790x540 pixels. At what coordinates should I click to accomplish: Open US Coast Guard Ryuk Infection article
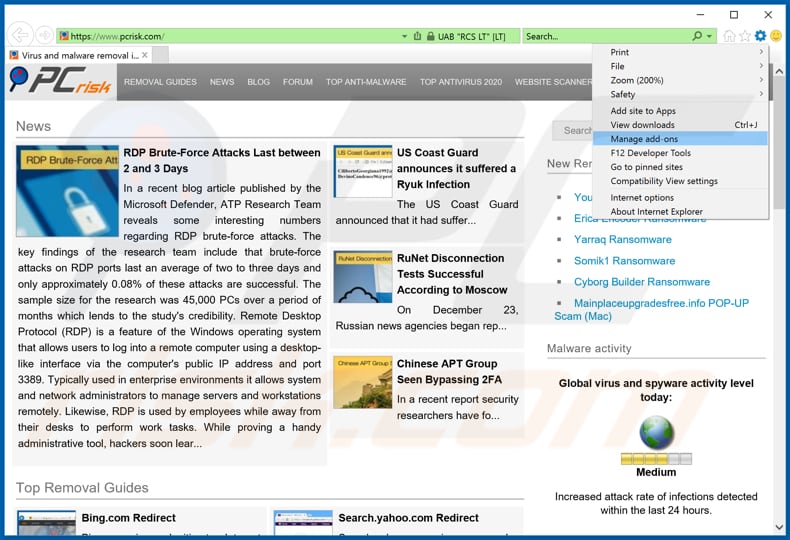tap(456, 168)
